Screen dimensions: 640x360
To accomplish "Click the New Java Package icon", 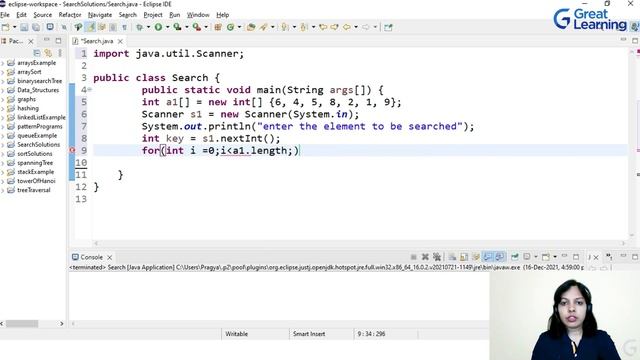I will click(x=218, y=27).
